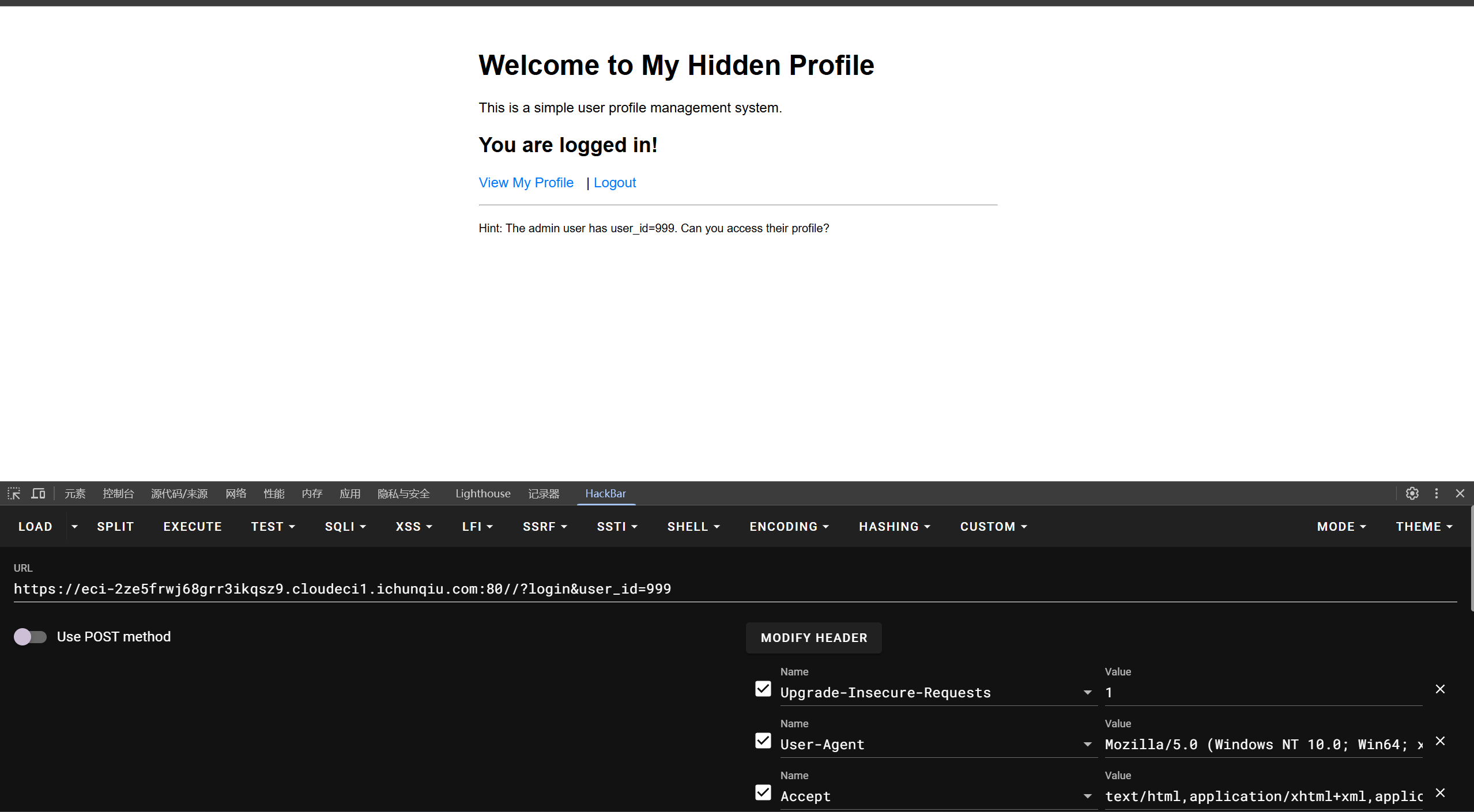Uncheck the Accept header checkbox
The height and width of the screenshot is (812, 1474).
(x=763, y=793)
